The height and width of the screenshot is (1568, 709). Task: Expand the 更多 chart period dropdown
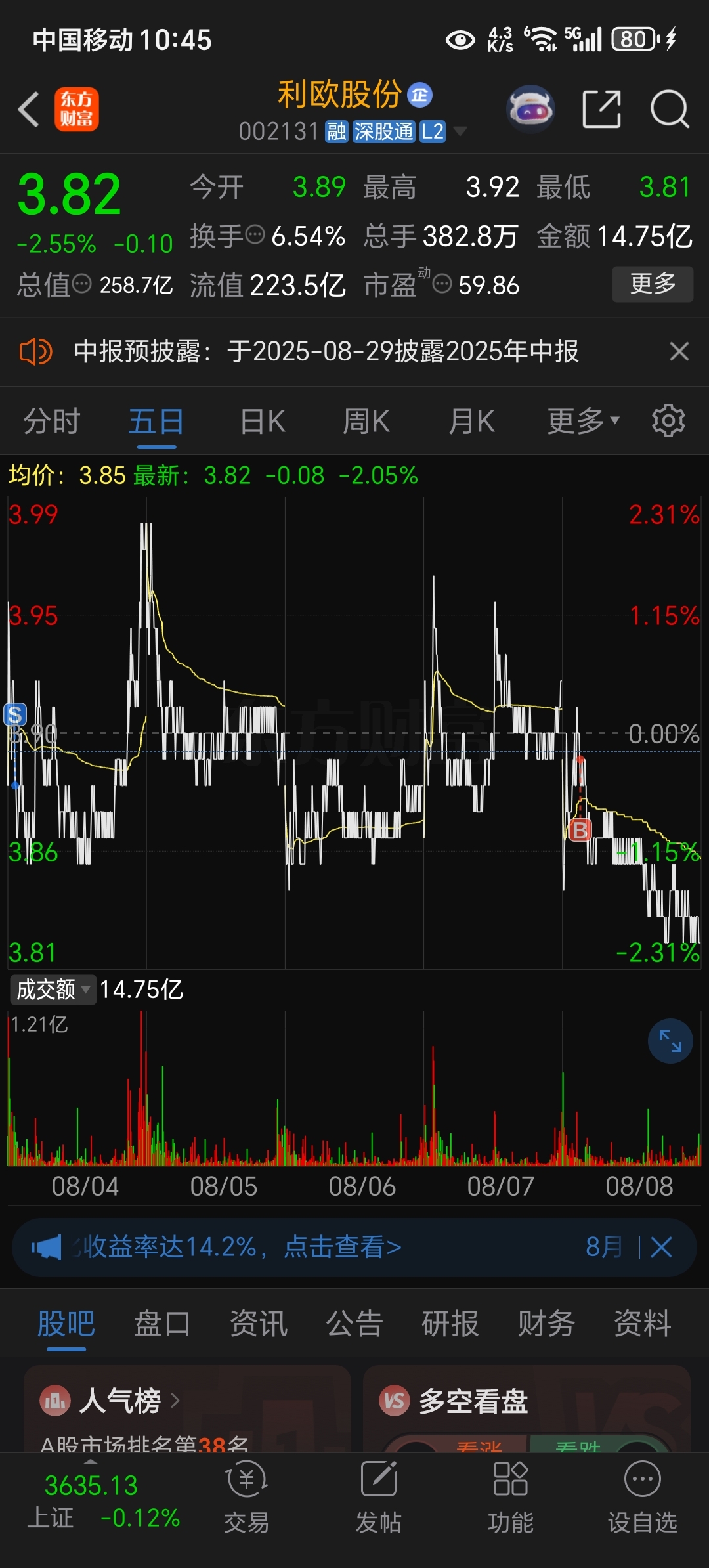coord(584,422)
